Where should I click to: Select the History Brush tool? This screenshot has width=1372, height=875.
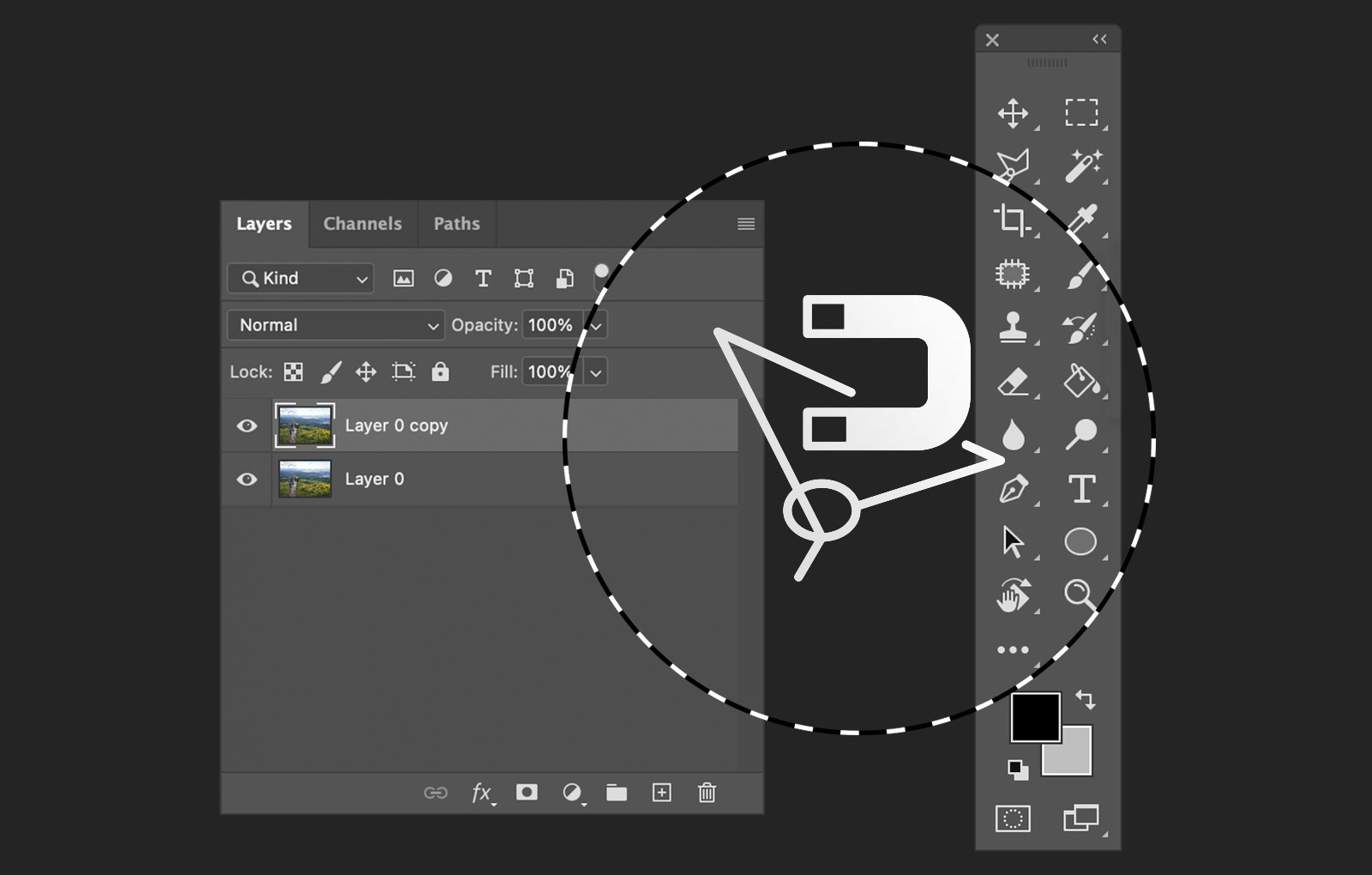click(1080, 328)
